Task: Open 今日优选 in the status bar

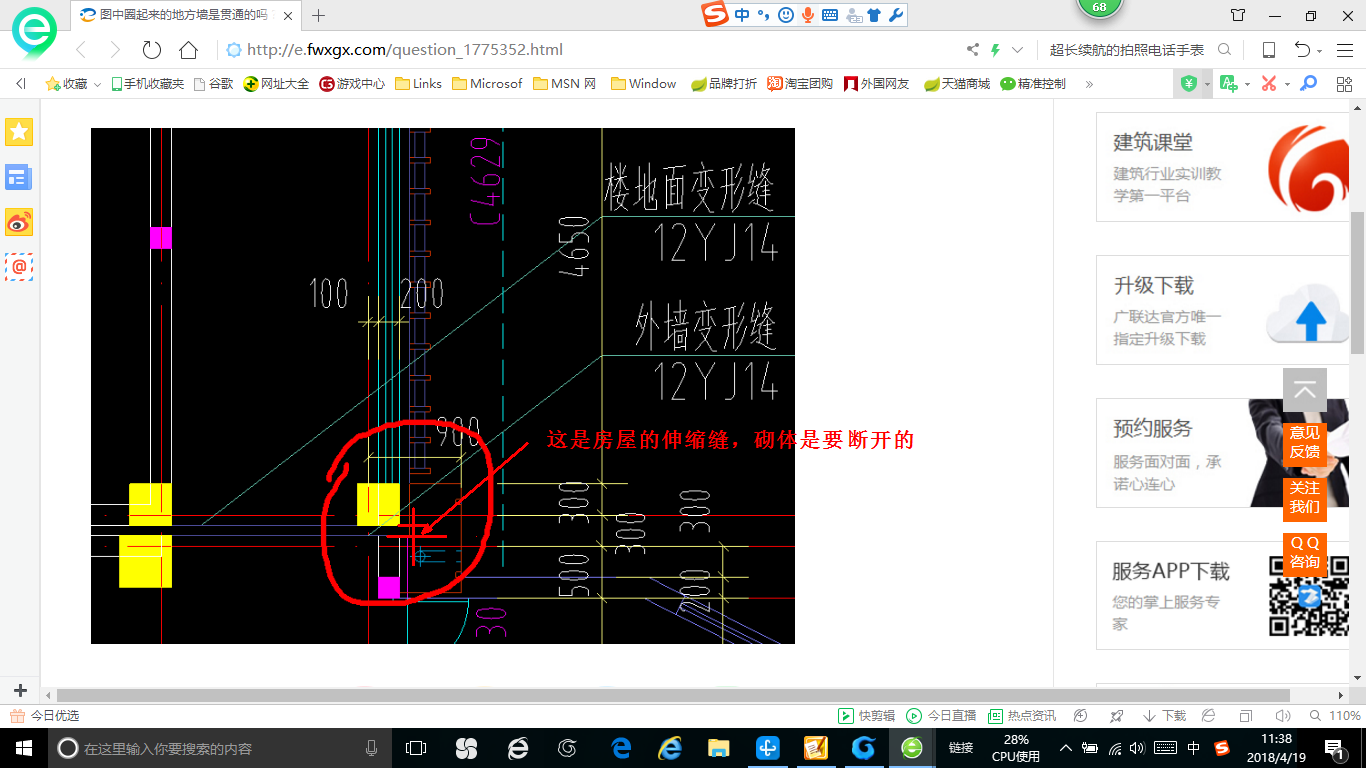Action: (x=44, y=716)
